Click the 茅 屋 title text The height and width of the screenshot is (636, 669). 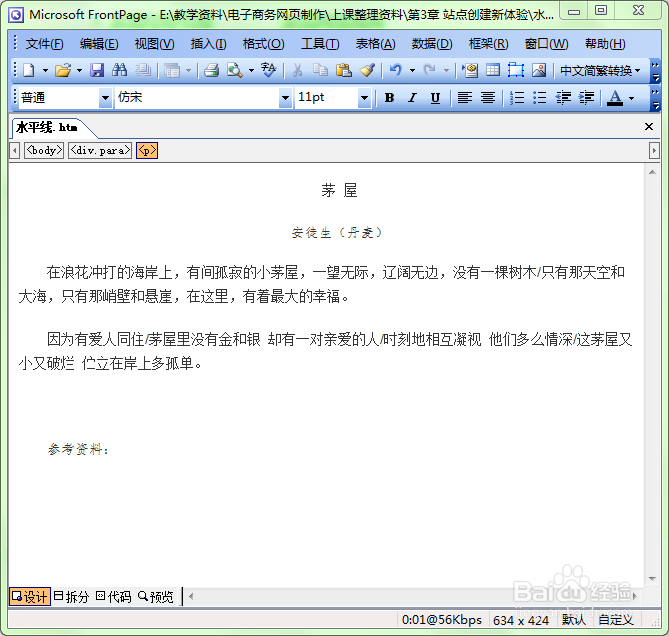(339, 190)
